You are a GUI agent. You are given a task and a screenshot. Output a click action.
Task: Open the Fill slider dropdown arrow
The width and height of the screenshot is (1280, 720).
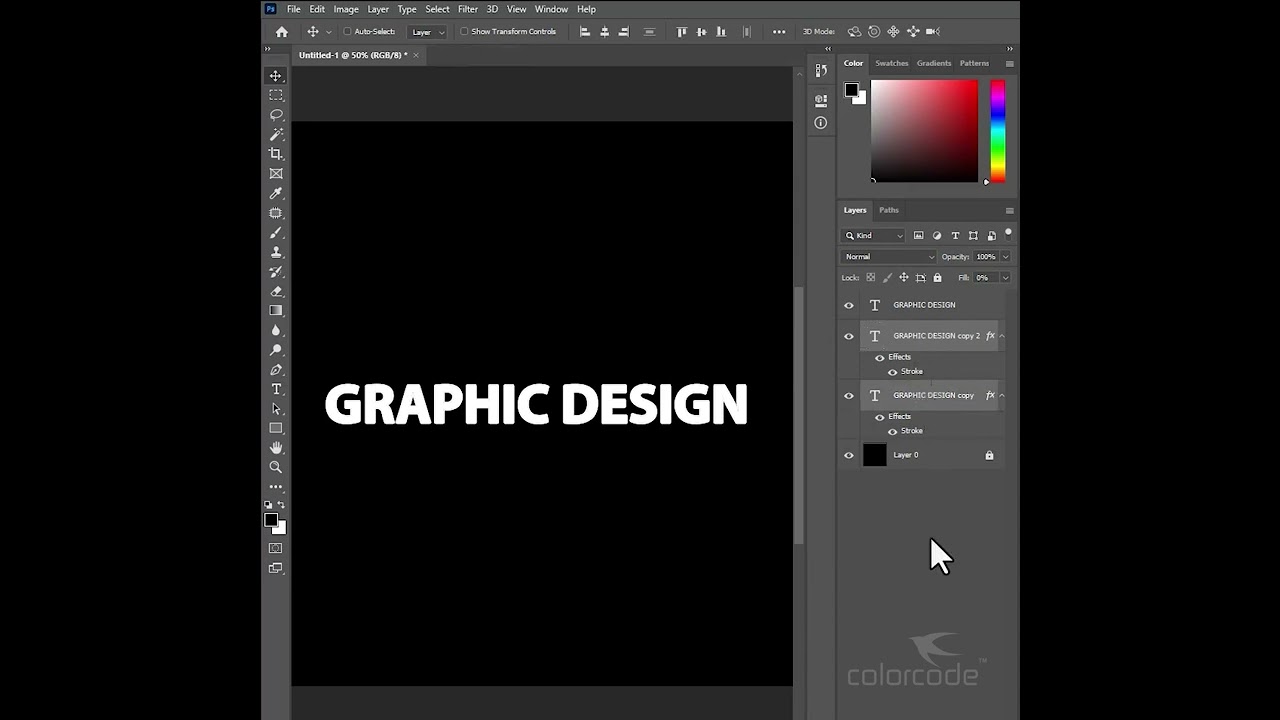click(1005, 278)
